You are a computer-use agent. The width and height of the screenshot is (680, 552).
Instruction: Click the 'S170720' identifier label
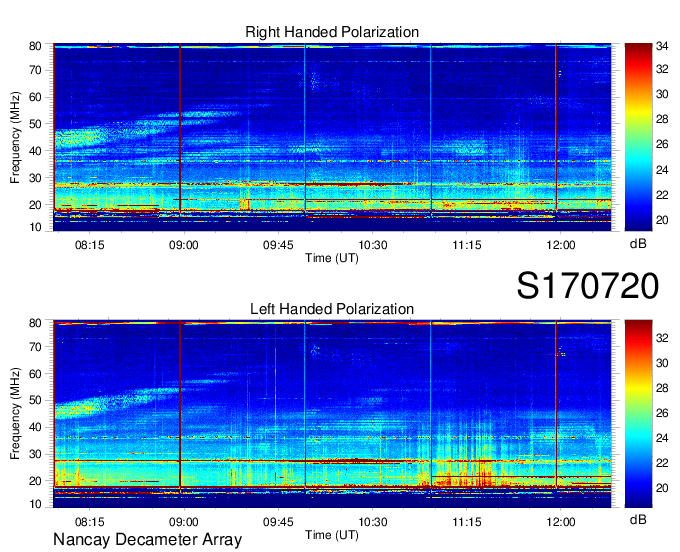point(588,286)
